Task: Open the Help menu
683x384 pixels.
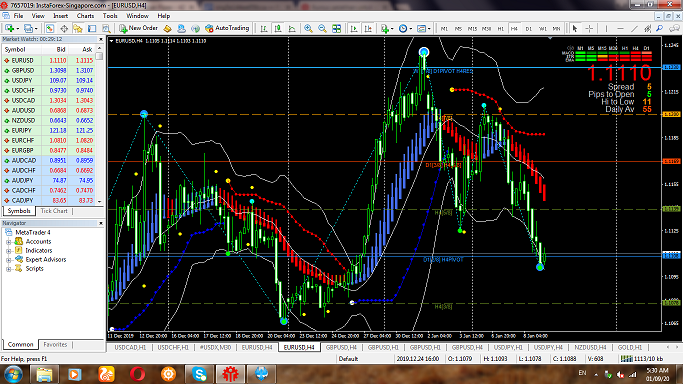Action: point(164,16)
